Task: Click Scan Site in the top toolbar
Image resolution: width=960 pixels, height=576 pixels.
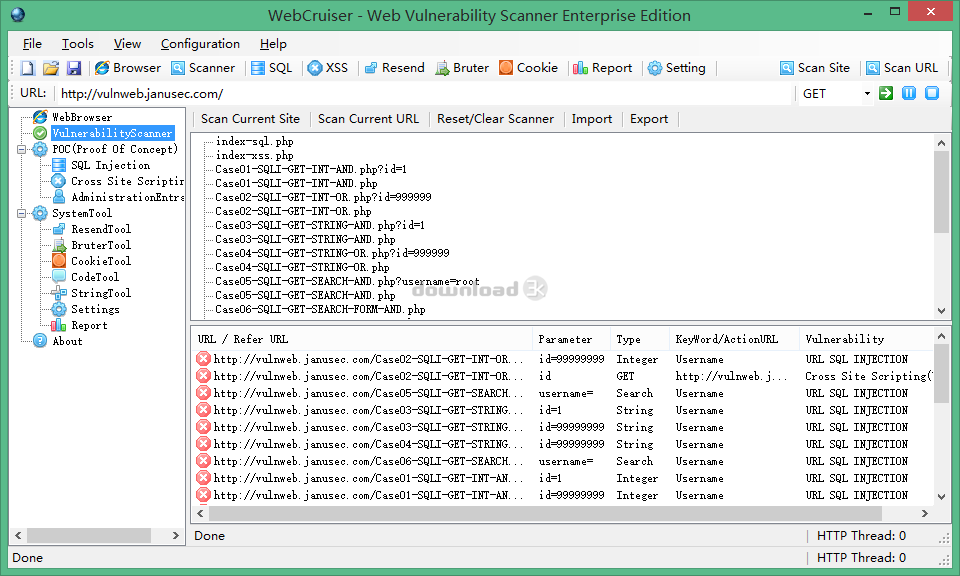Action: click(x=815, y=68)
